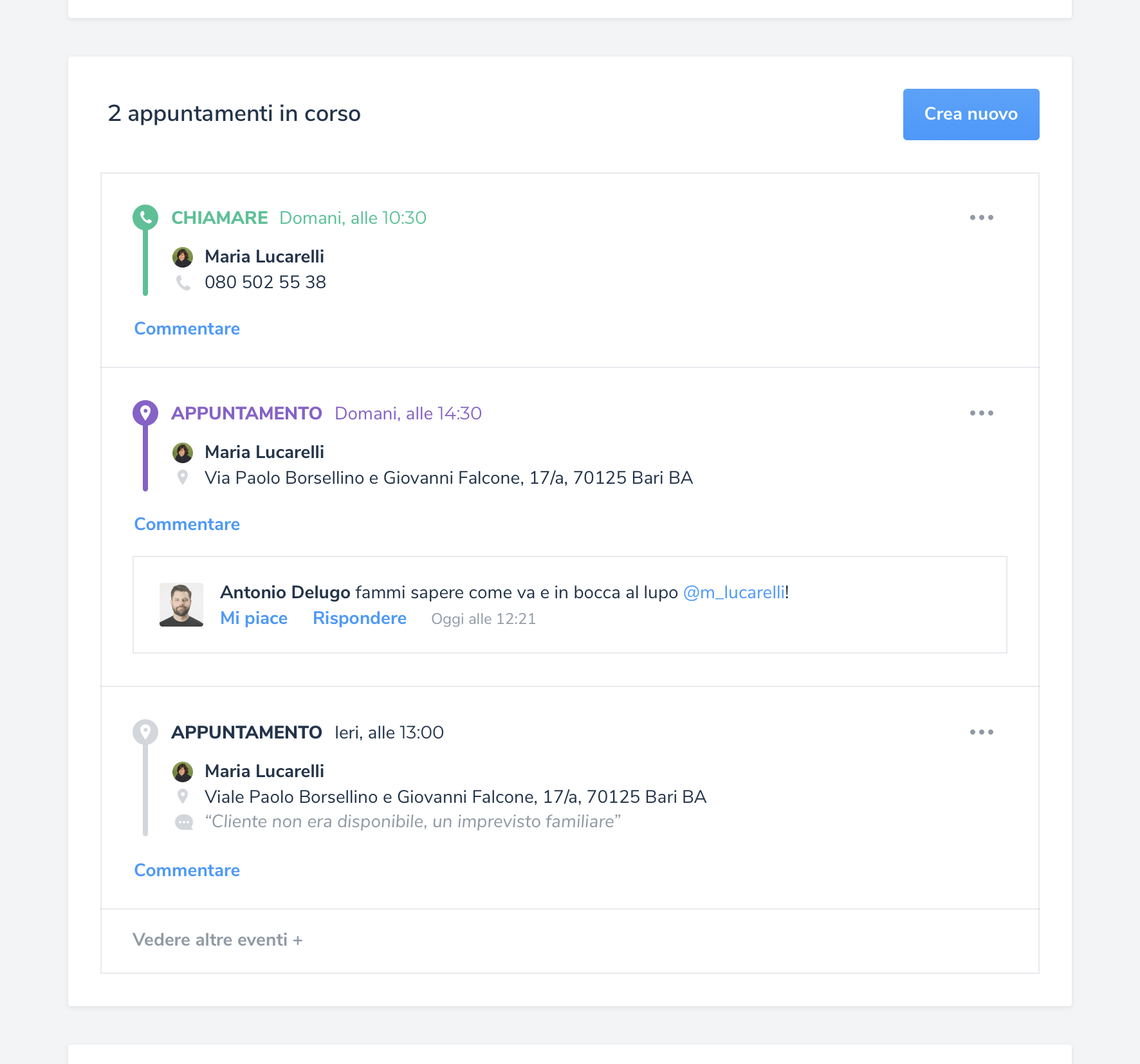Click Commentare under the call event
This screenshot has height=1064, width=1140.
coord(187,329)
